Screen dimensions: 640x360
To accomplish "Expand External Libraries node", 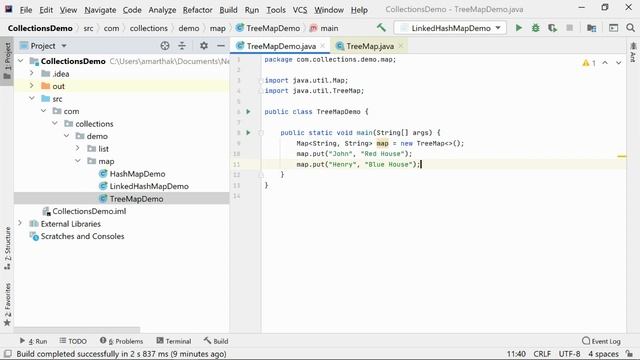I will 20,223.
